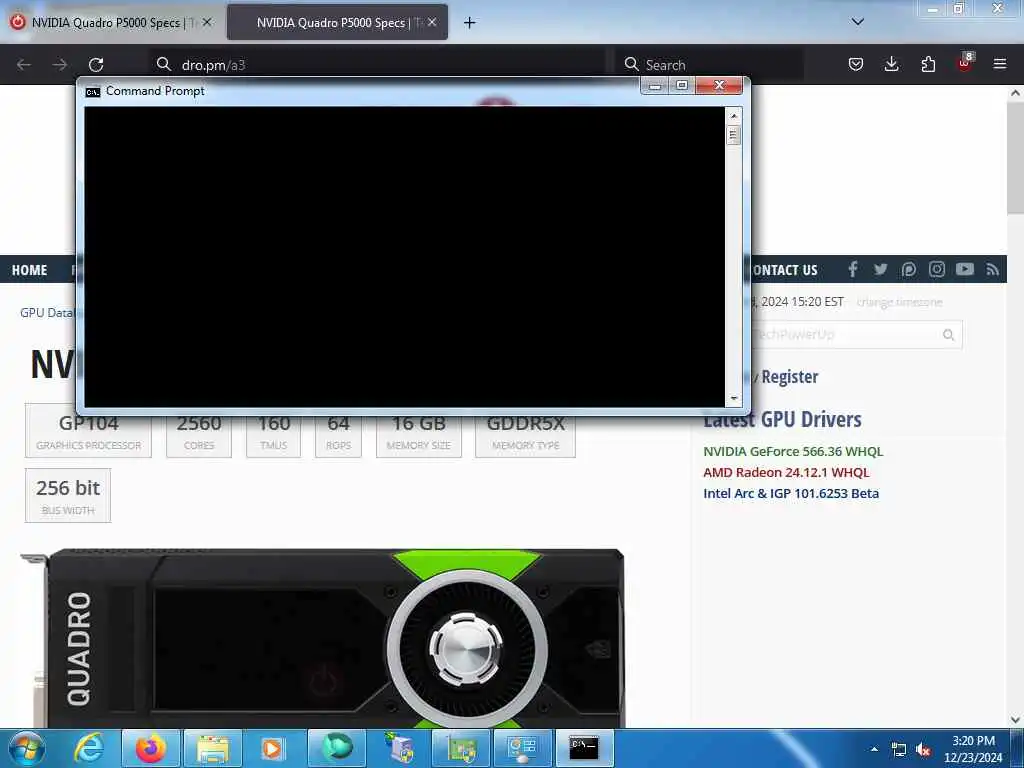Open TechPowerUp Instagram icon
Screen dimensions: 1024x768
coord(936,269)
